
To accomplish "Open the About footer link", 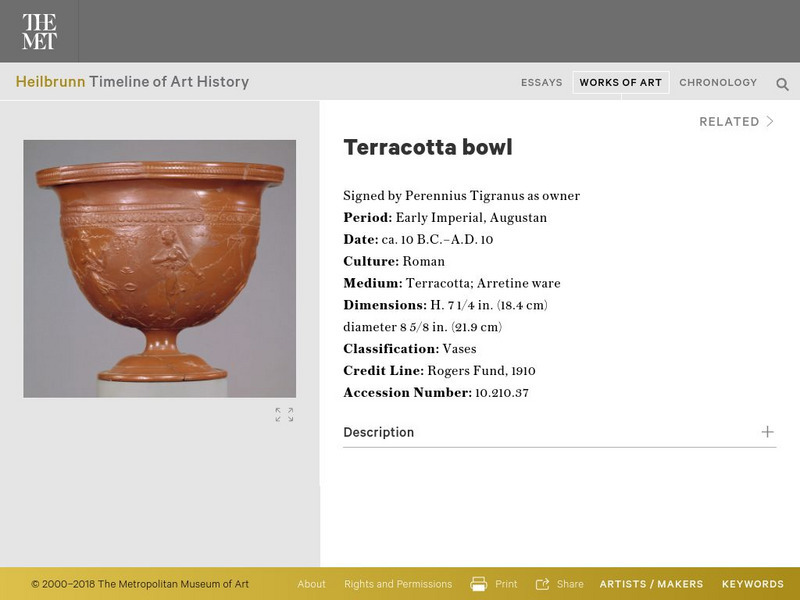I will tap(311, 584).
